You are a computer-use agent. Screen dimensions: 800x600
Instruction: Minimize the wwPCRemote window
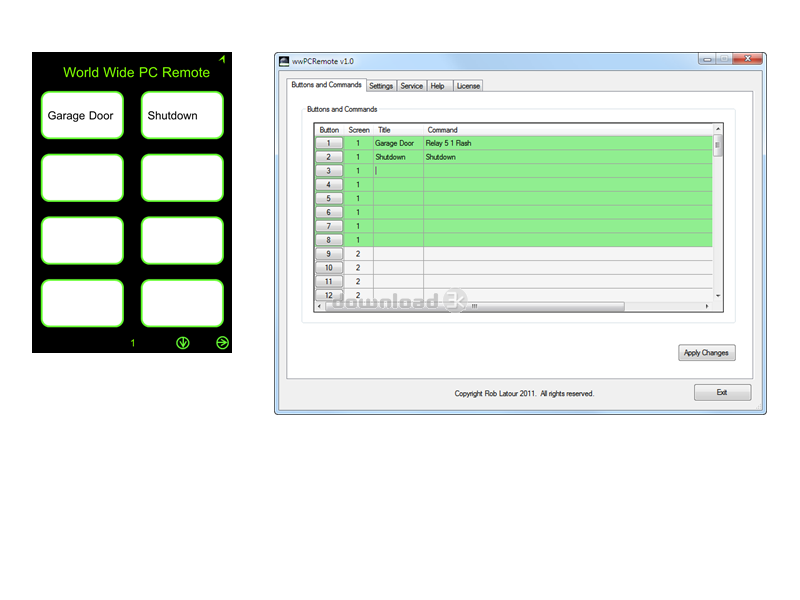[x=707, y=59]
